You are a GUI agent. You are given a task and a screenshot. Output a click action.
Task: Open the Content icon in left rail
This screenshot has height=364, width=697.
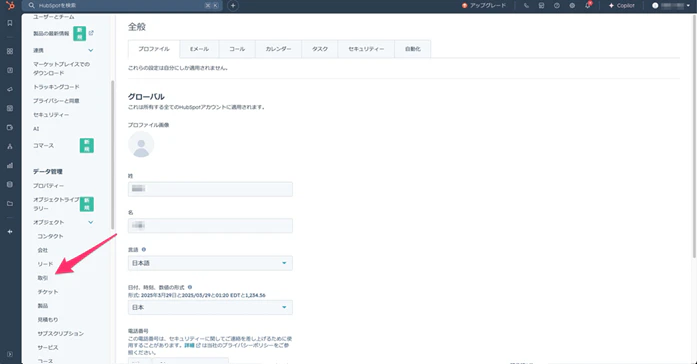tap(10, 108)
